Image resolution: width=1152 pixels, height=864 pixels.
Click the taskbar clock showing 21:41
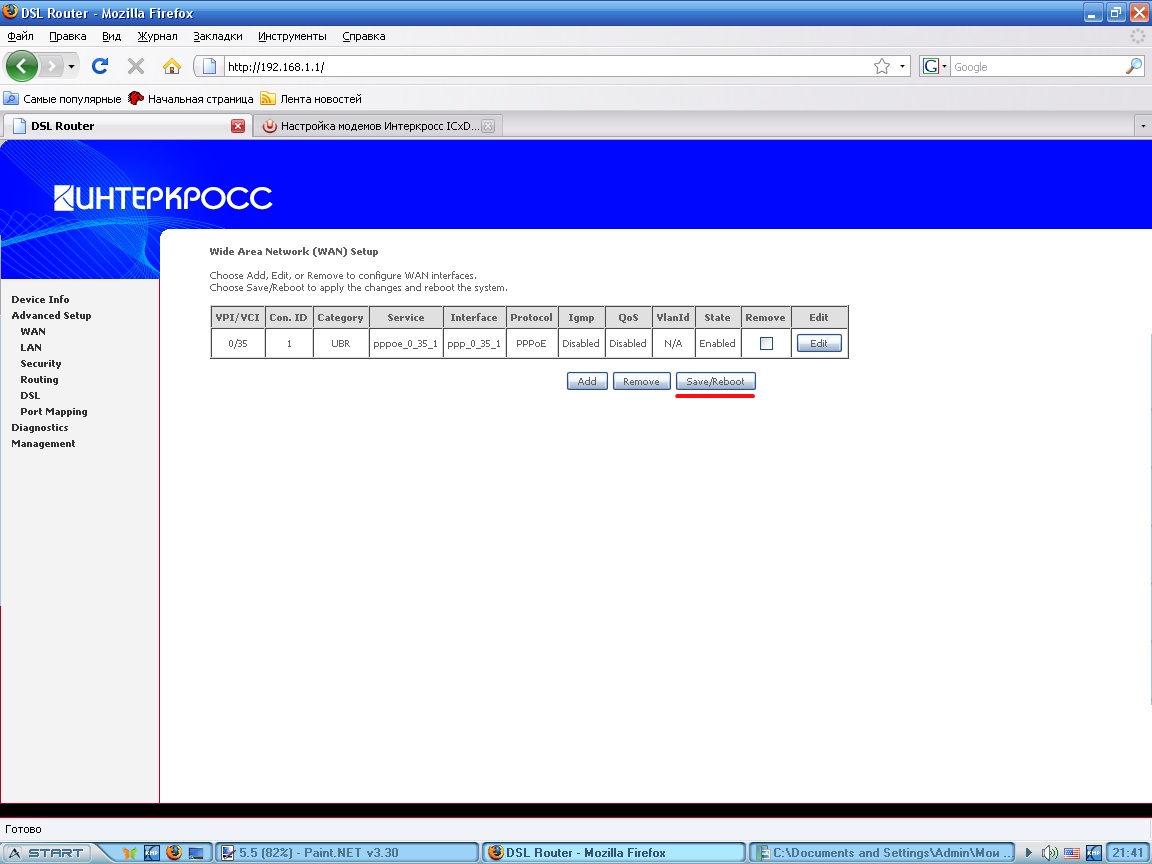1128,853
